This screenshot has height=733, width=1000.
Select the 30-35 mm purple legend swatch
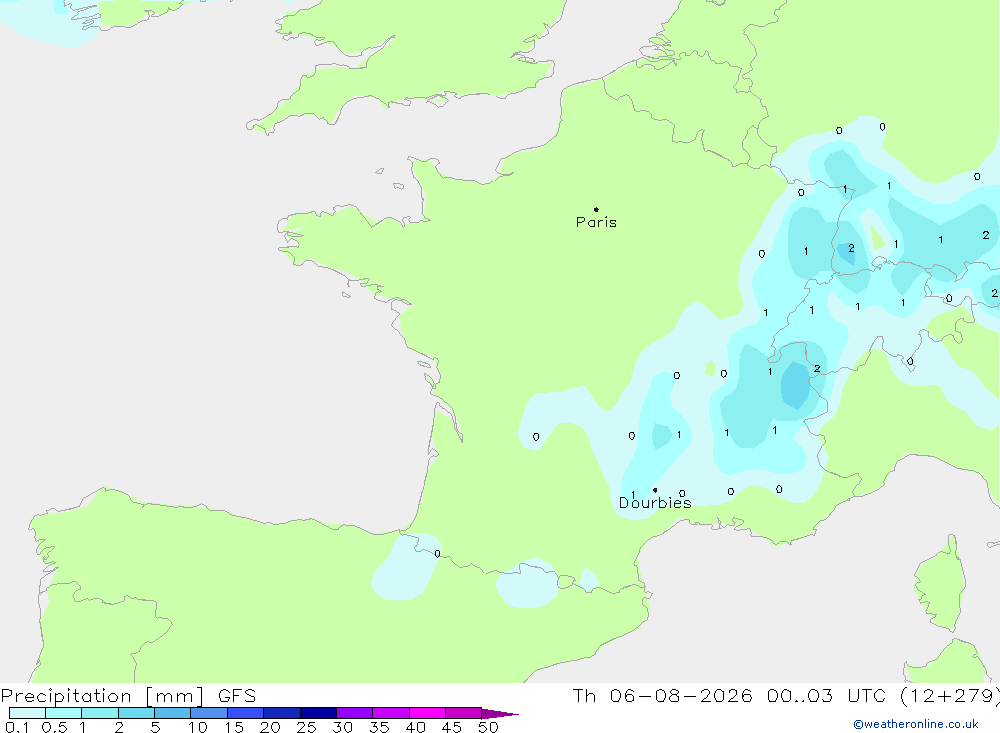pyautogui.click(x=355, y=713)
